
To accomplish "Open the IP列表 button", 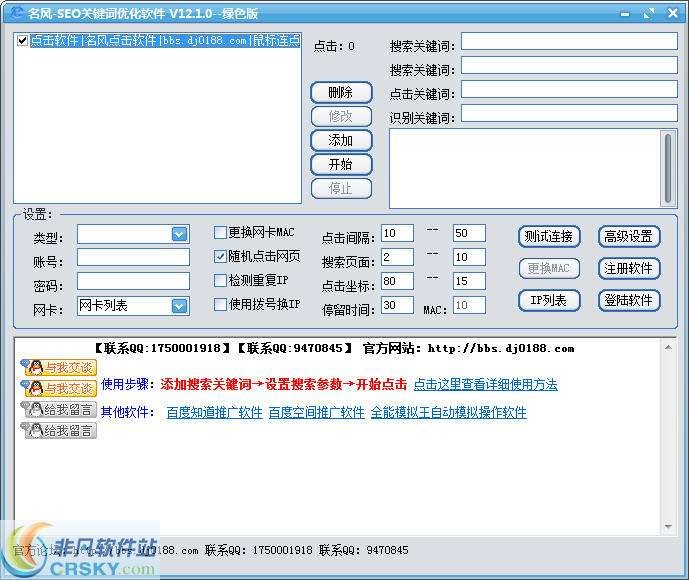I will (549, 301).
